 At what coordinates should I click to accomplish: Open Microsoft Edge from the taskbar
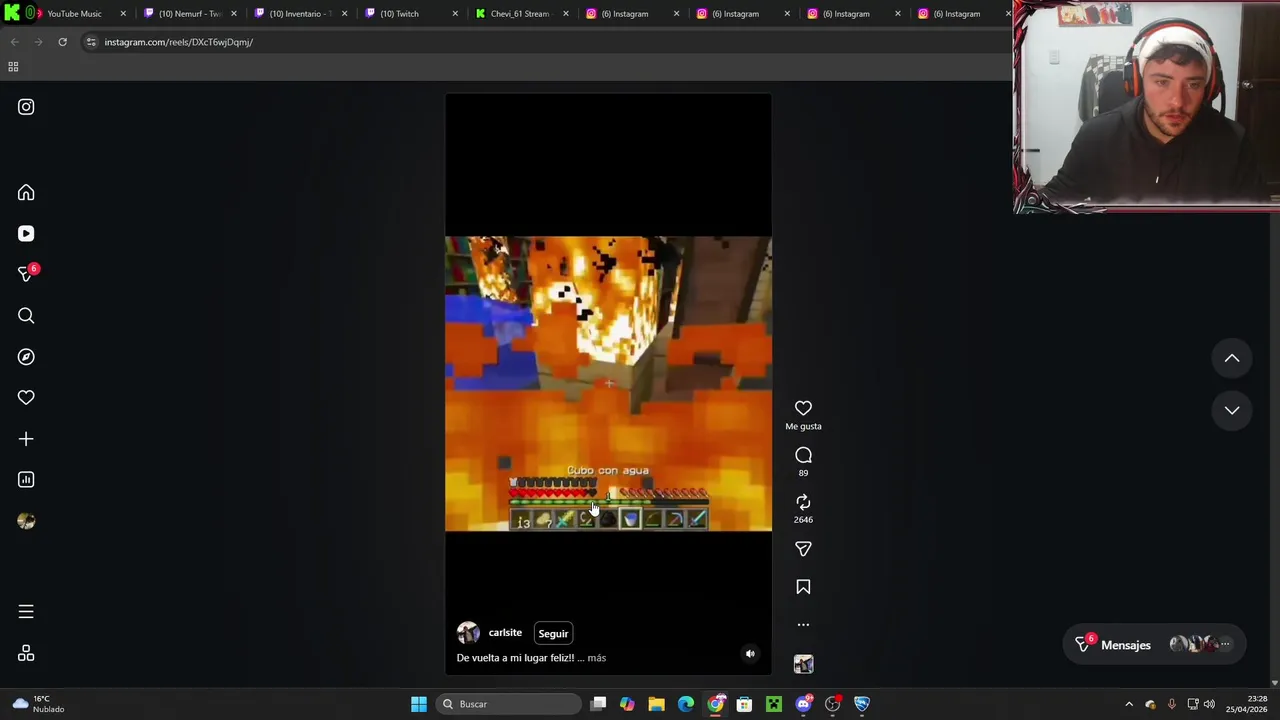tap(686, 704)
